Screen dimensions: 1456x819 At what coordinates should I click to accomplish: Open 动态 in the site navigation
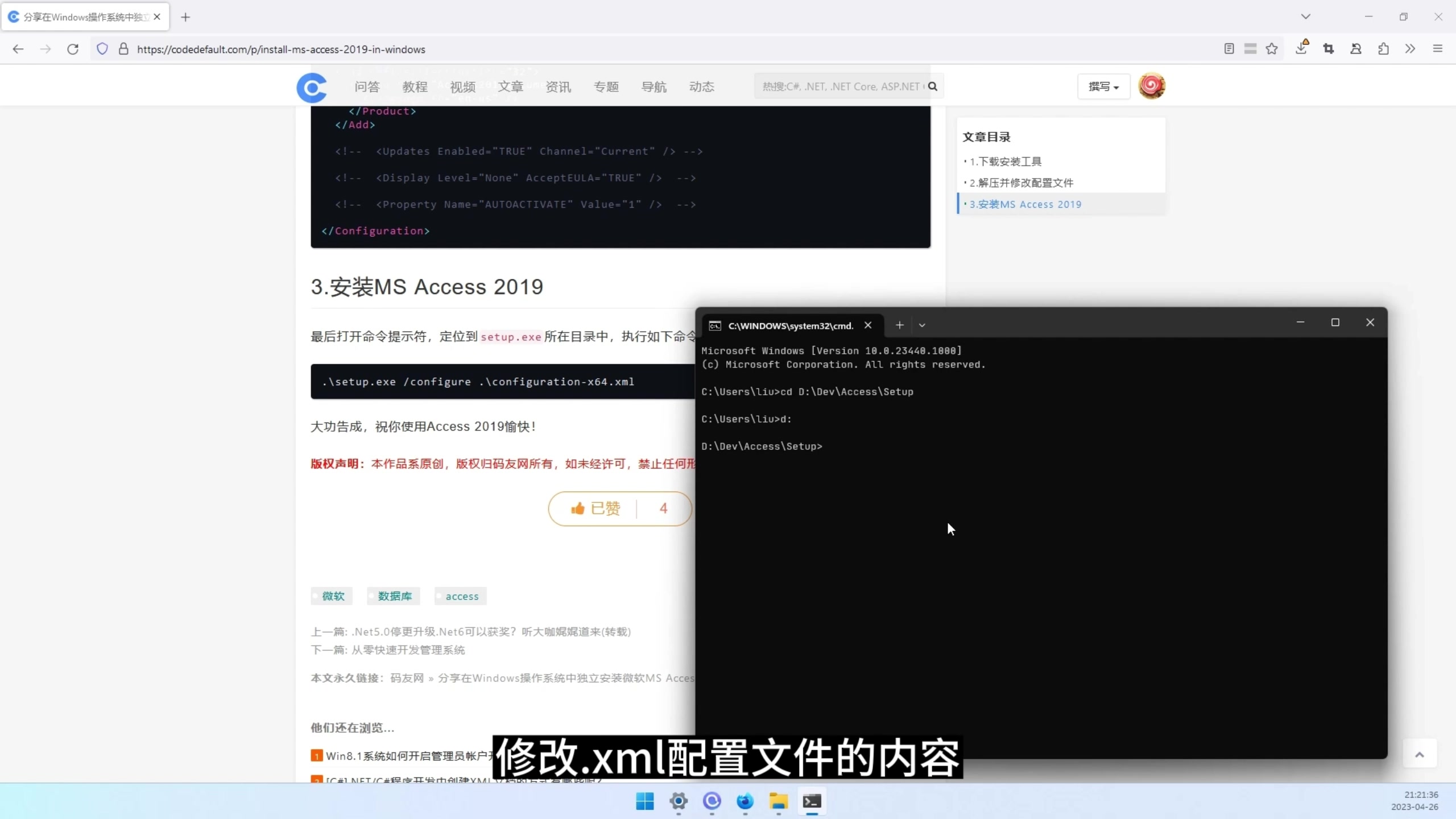[x=701, y=86]
